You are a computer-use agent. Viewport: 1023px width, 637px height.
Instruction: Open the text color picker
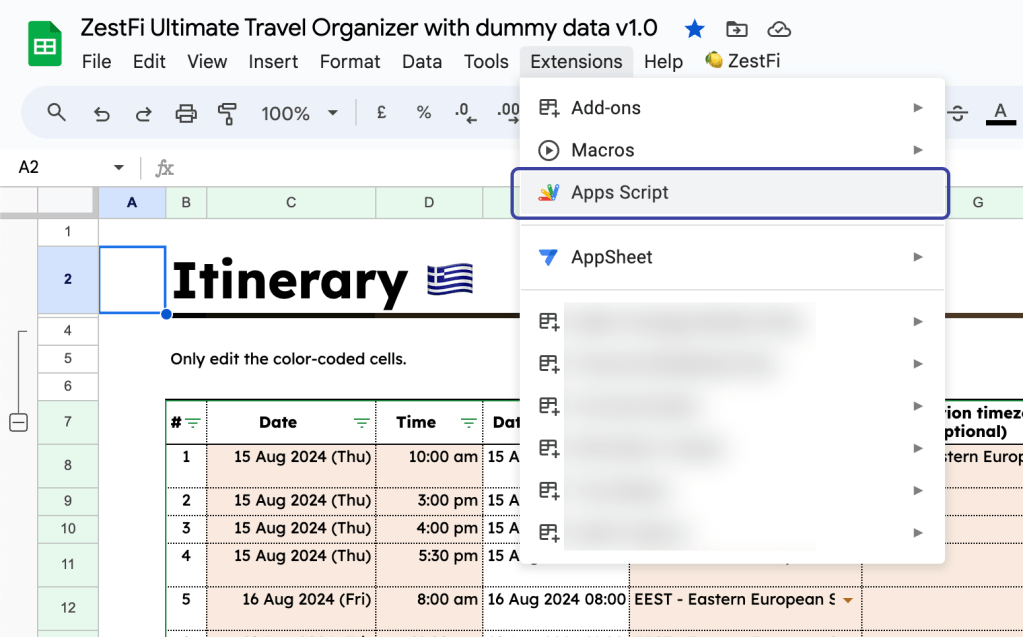pos(999,113)
